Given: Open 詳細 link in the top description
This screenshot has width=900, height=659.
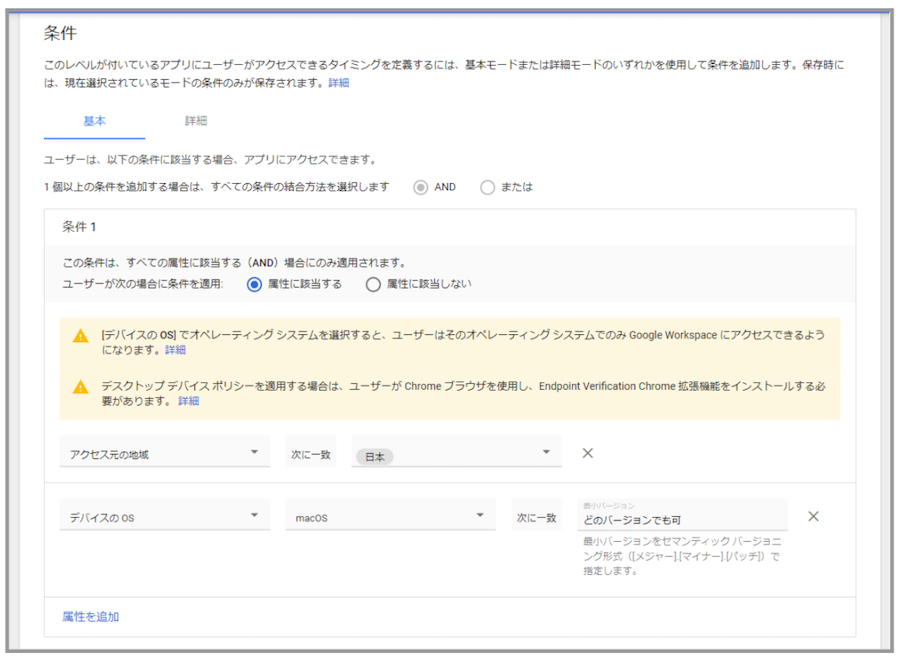Looking at the screenshot, I should pos(339,83).
